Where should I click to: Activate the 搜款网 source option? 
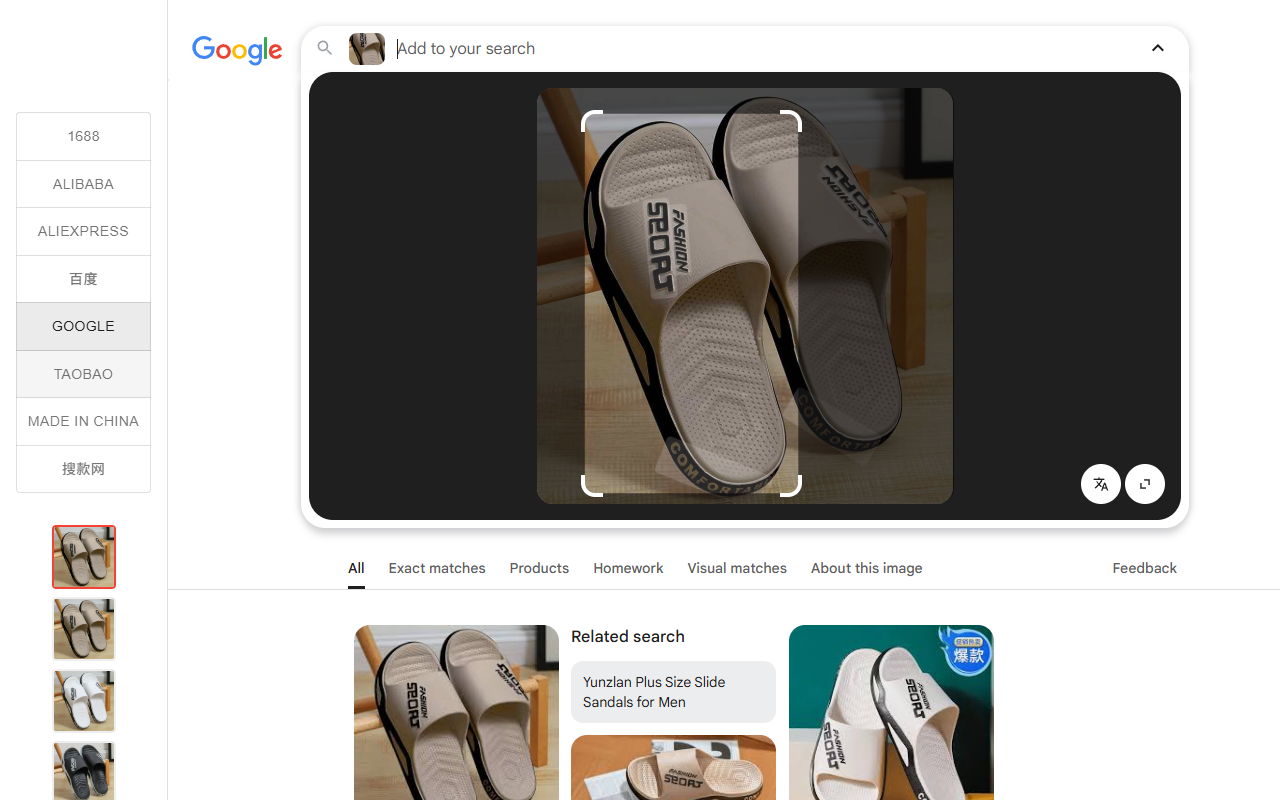[83, 469]
